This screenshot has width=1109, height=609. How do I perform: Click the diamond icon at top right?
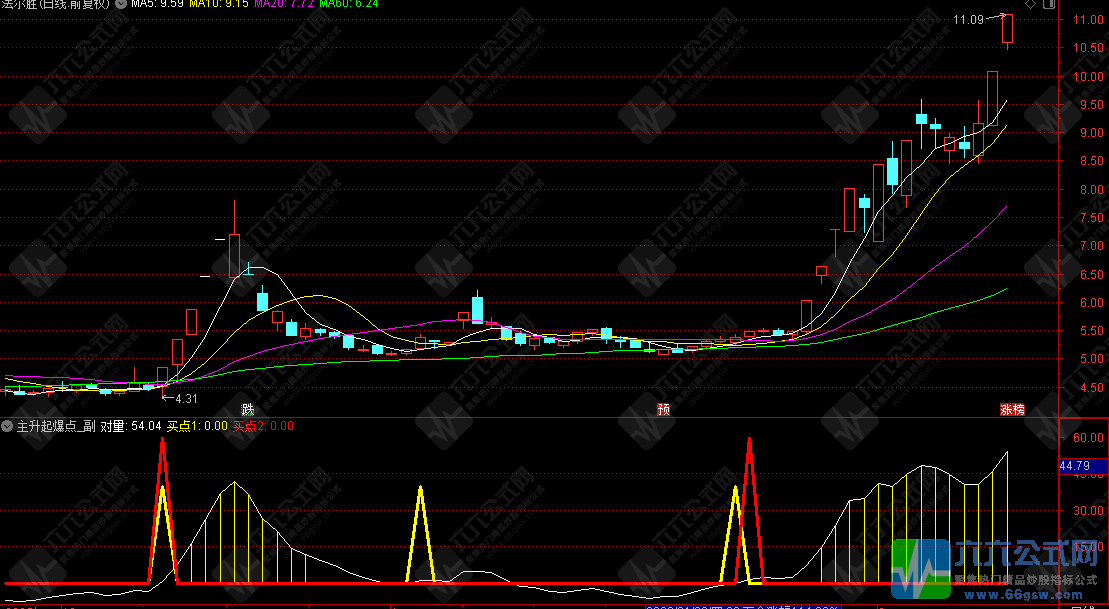pos(1030,5)
